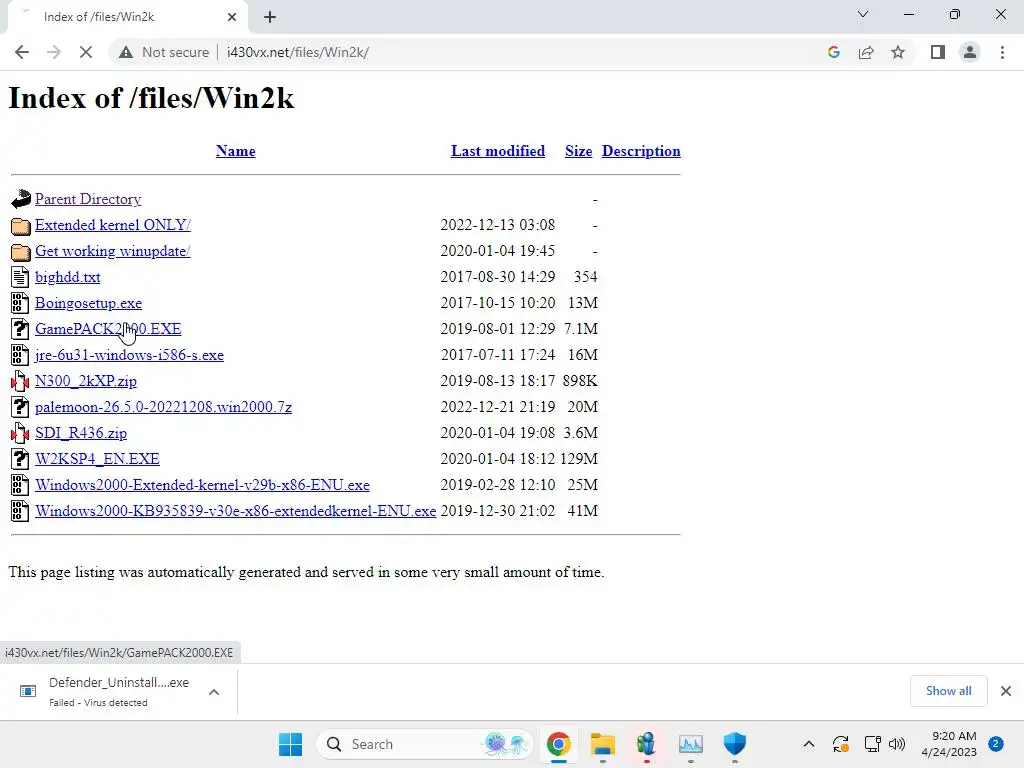Viewport: 1024px width, 768px height.
Task: Click the Parent Directory back arrow icon
Action: point(20,199)
